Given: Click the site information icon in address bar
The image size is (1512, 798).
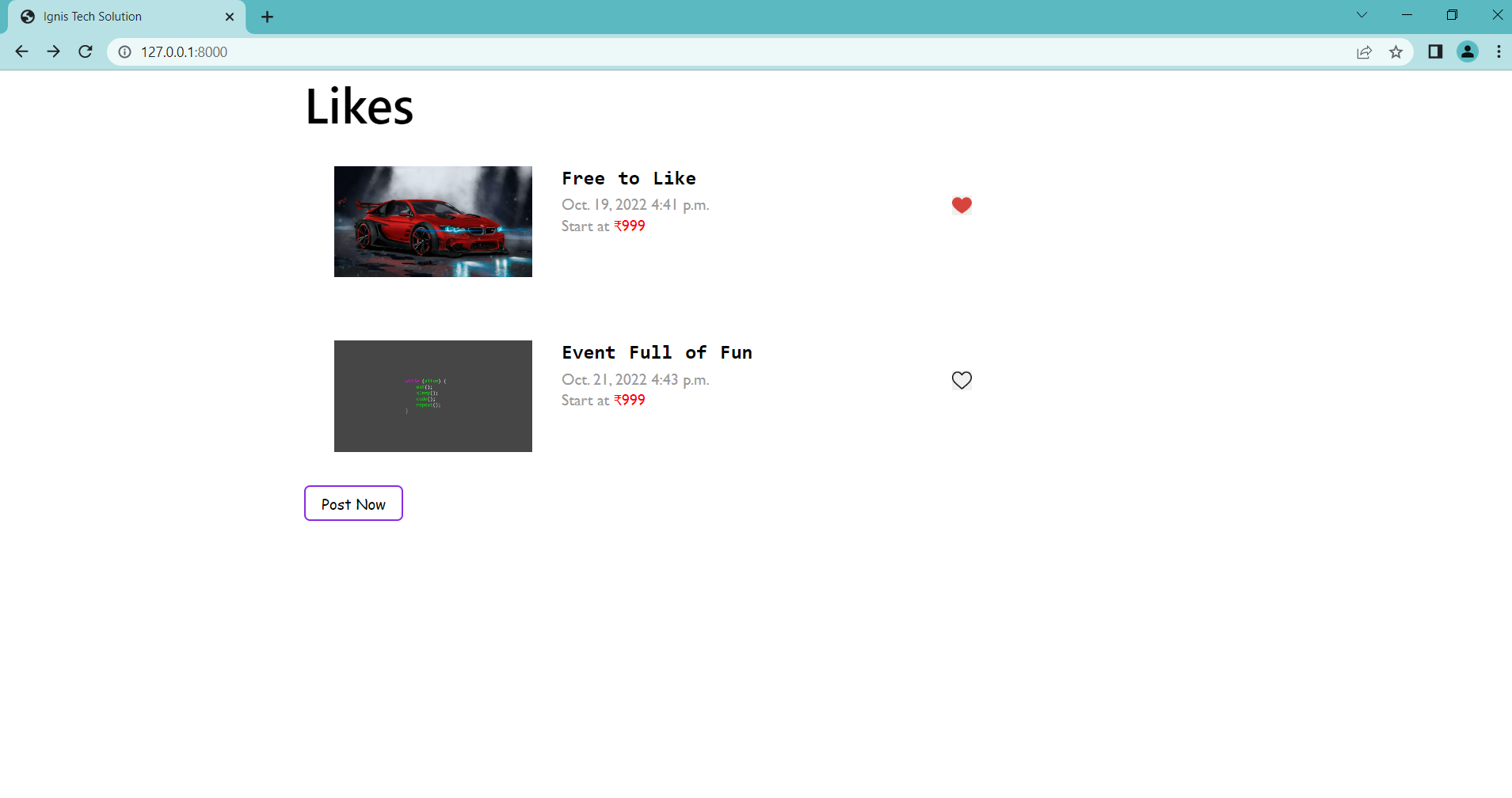Looking at the screenshot, I should tap(124, 51).
